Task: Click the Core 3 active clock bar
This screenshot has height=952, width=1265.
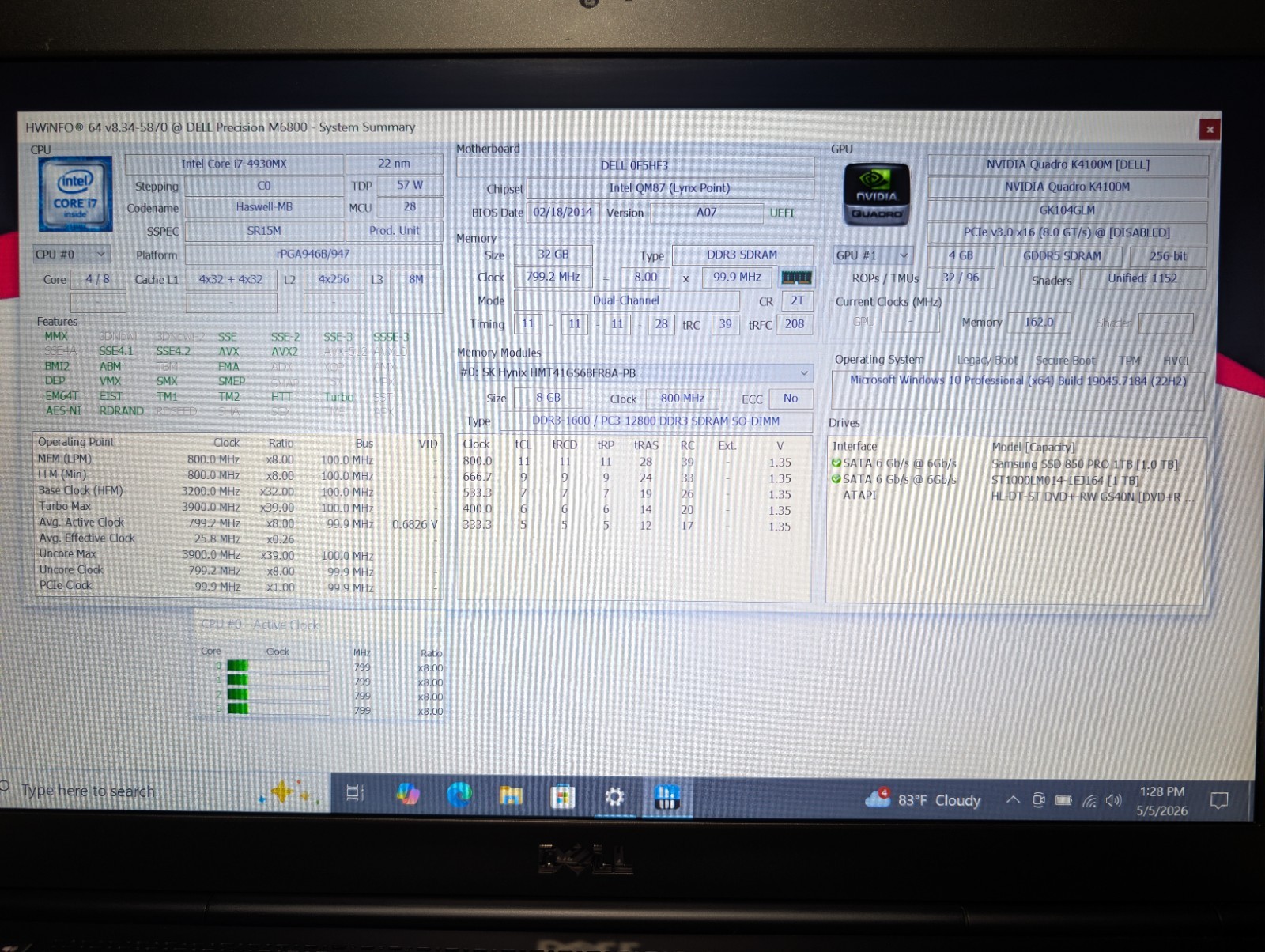Action: (278, 709)
